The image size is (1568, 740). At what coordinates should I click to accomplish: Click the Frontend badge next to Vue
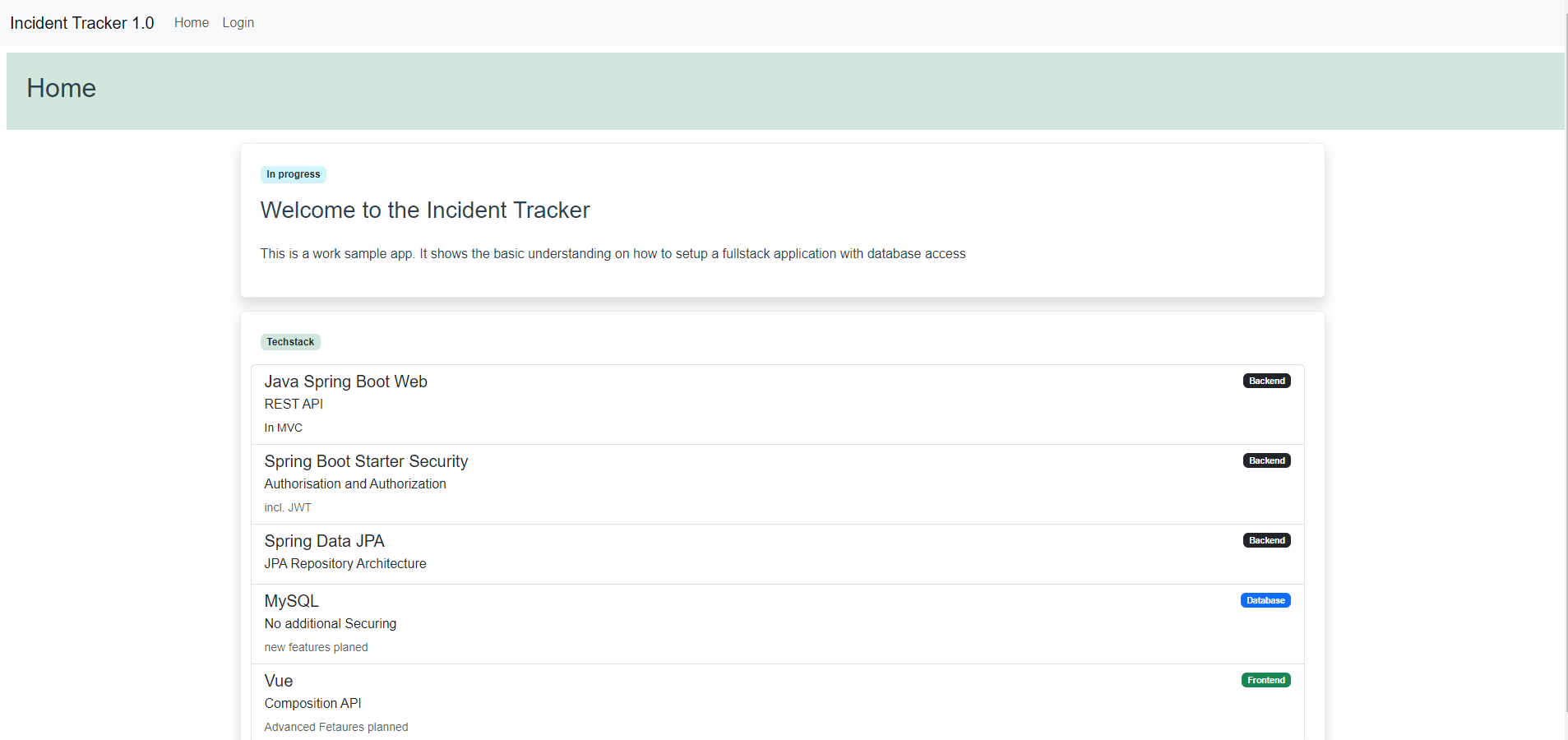[x=1265, y=680]
